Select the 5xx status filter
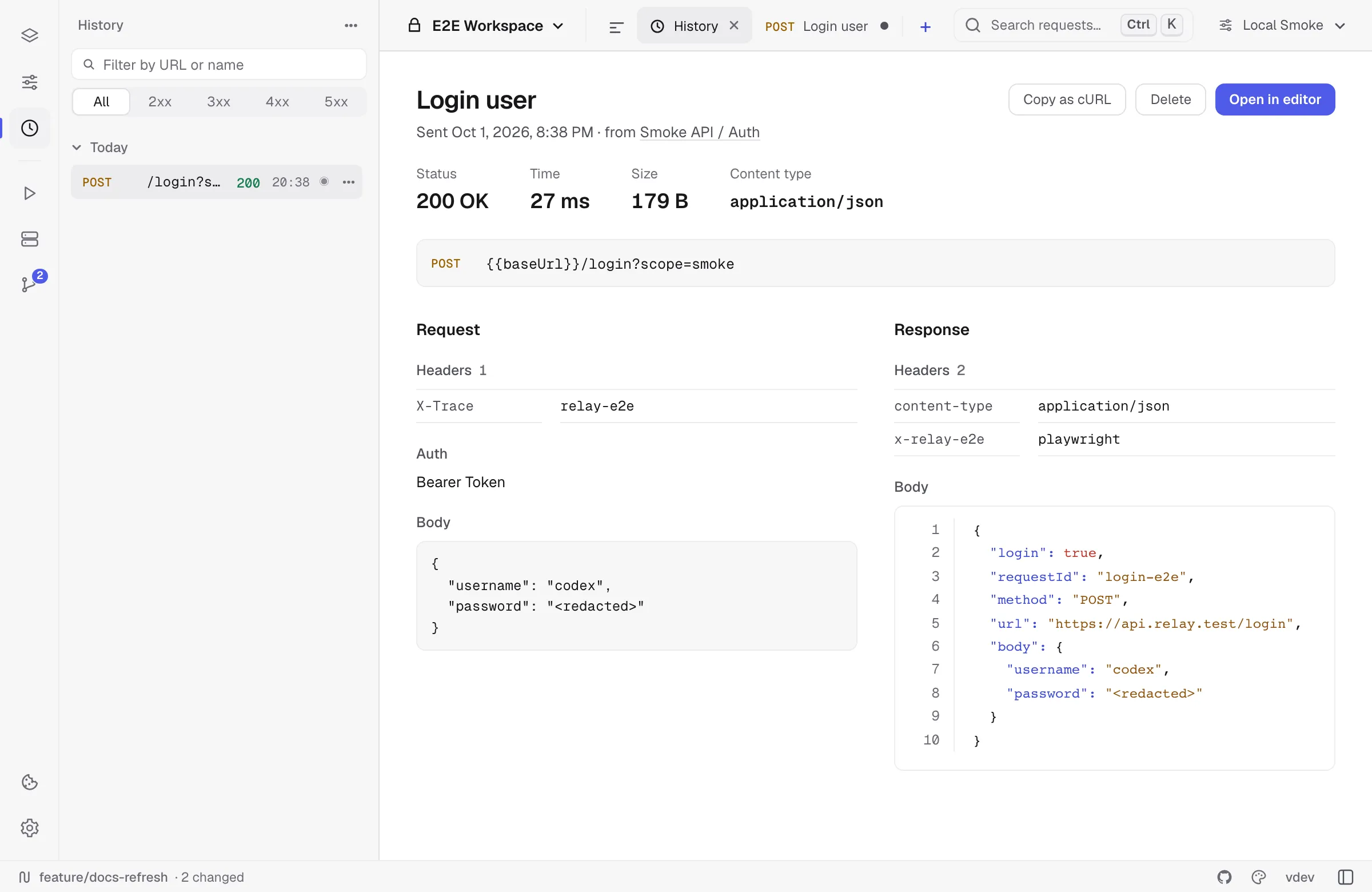This screenshot has width=1372, height=892. 336,101
